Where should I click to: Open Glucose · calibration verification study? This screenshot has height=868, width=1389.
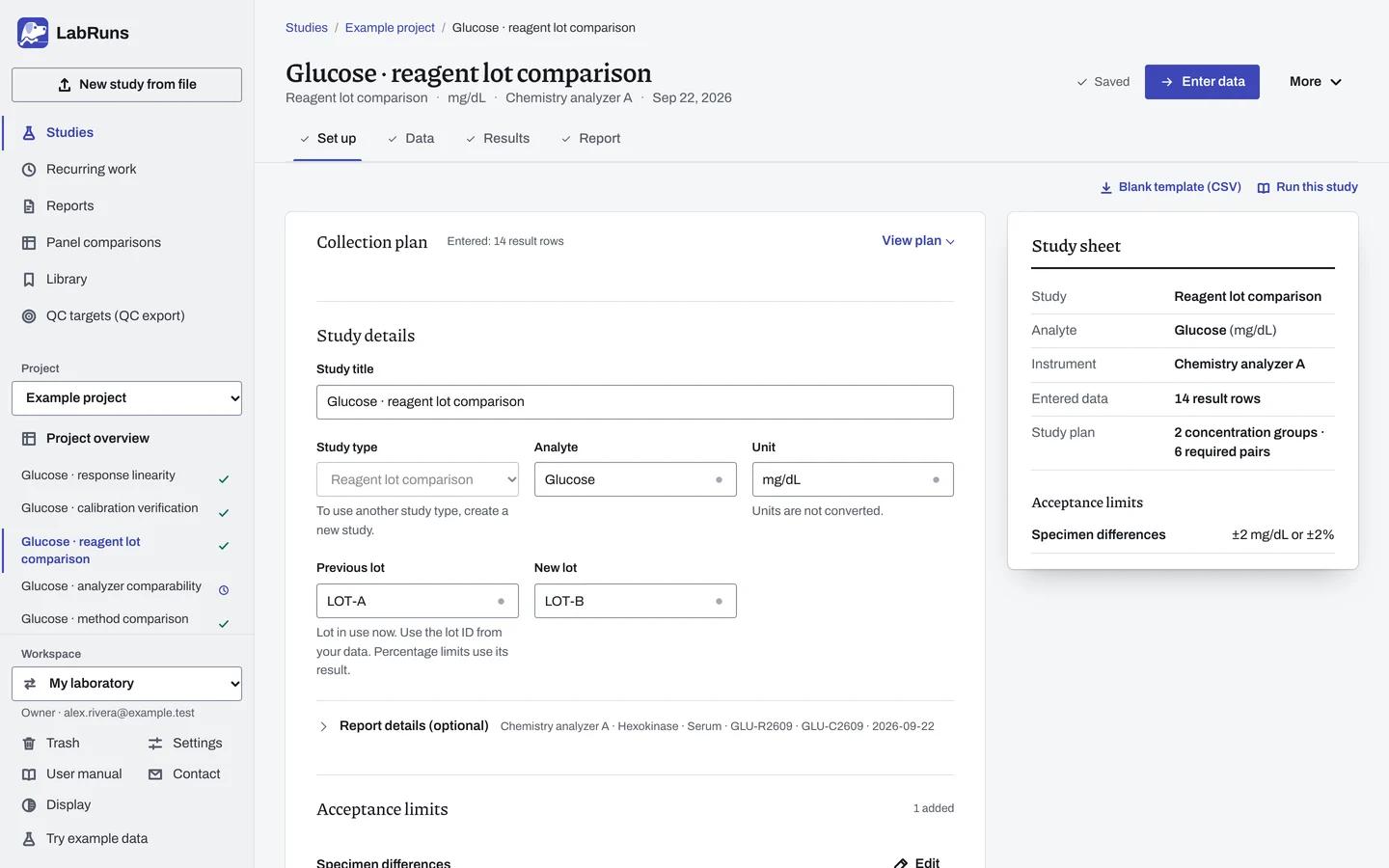pyautogui.click(x=126, y=508)
